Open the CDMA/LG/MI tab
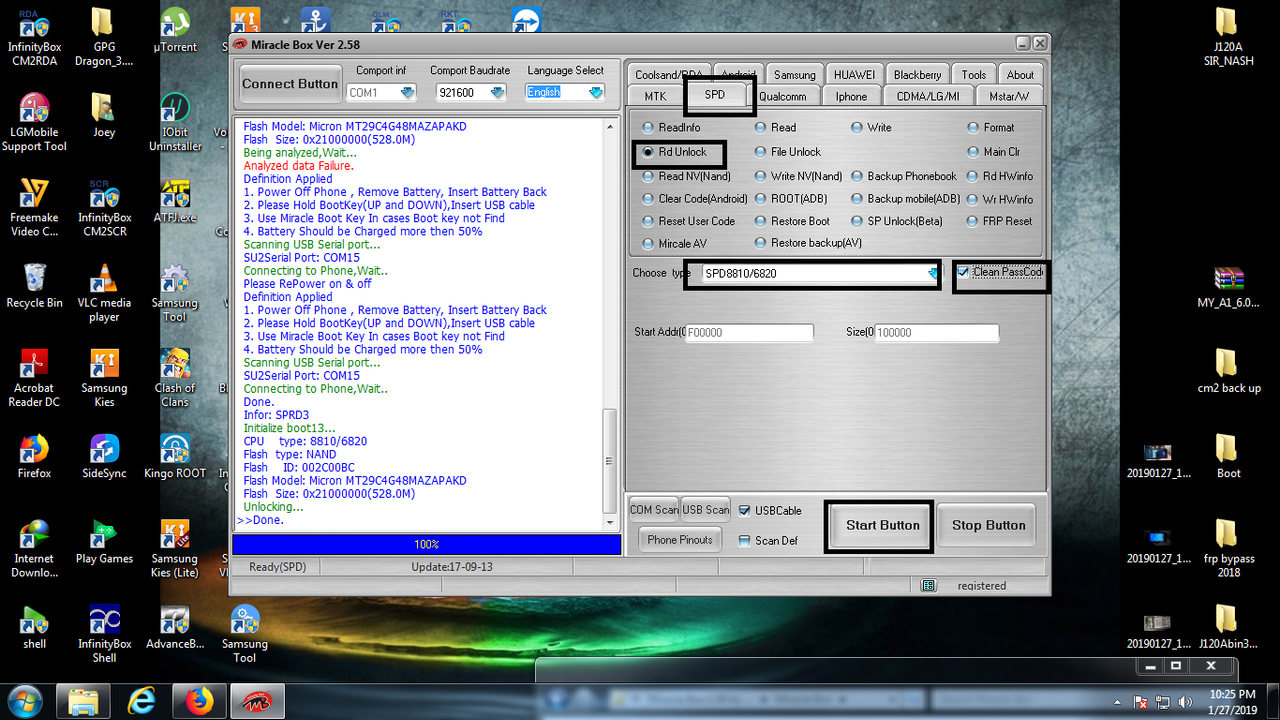Viewport: 1280px width, 720px height. point(928,96)
